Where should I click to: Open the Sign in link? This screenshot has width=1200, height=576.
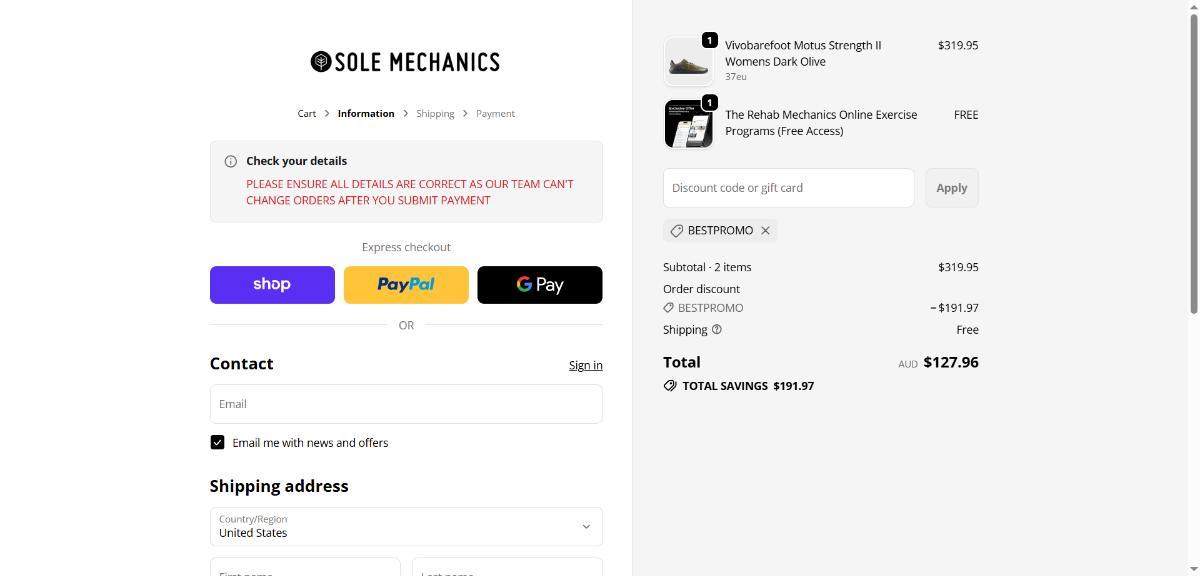585,365
